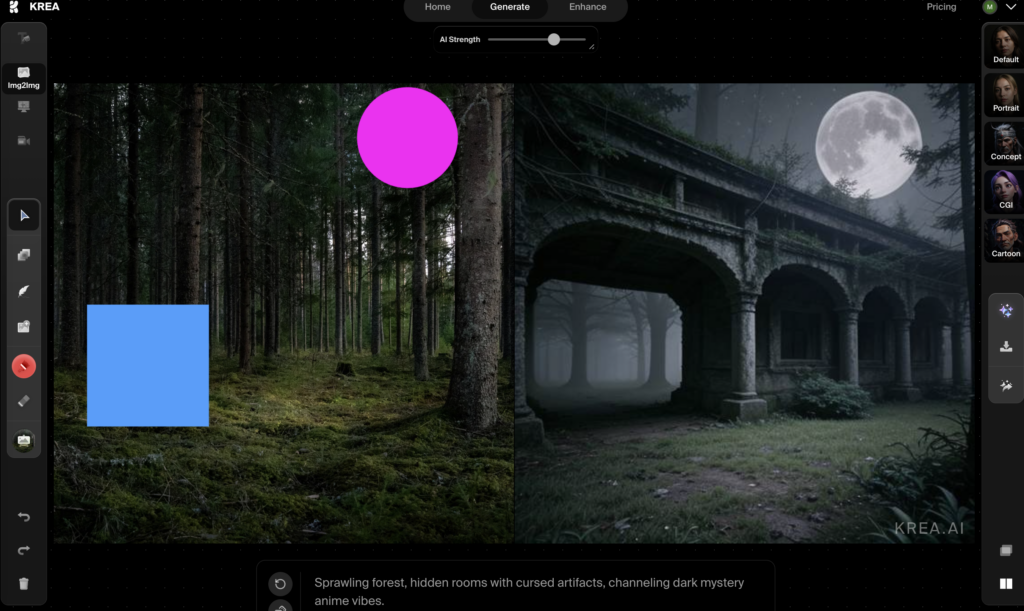Switch to the Generate tab
1024x611 pixels.
coord(509,7)
